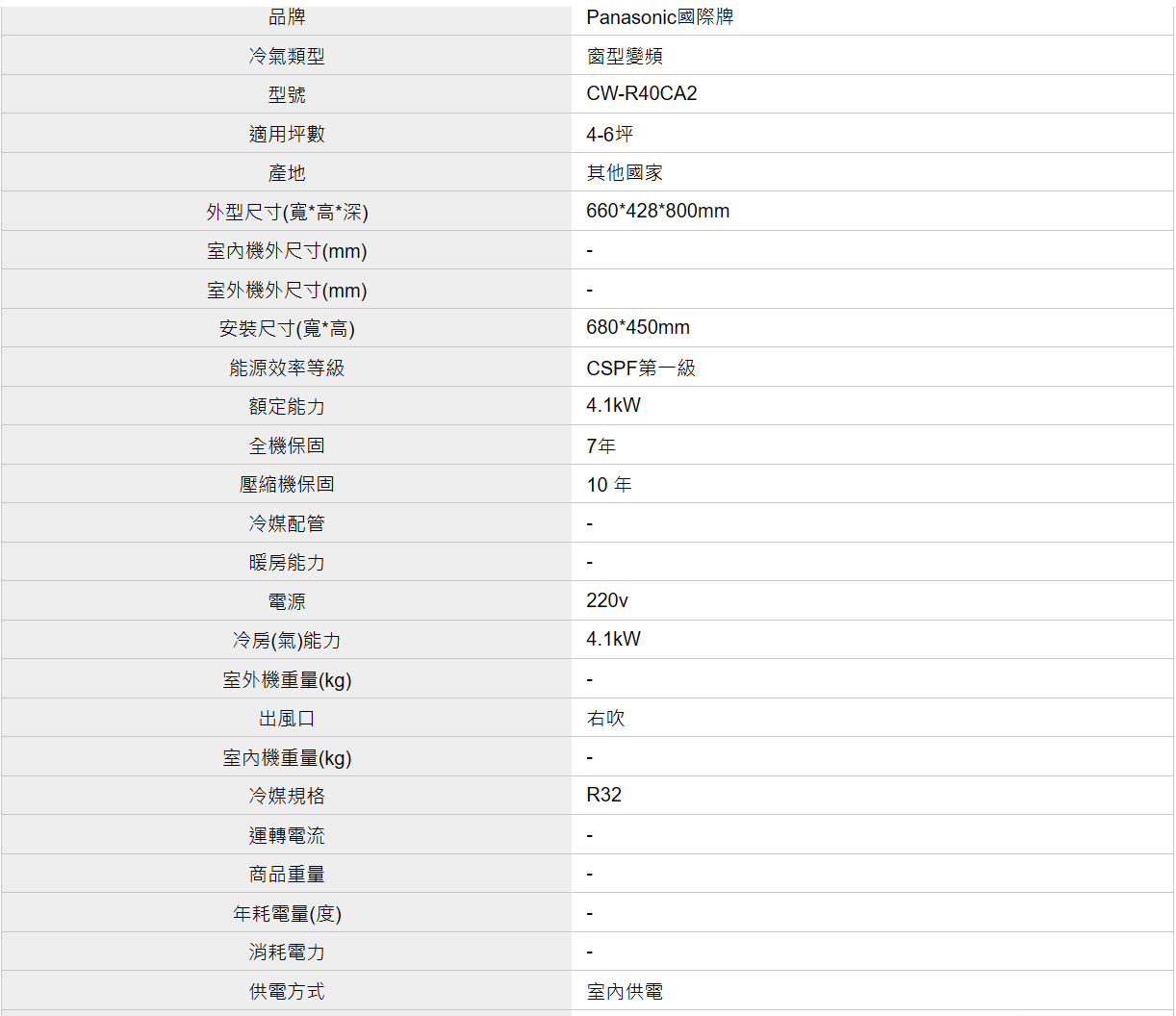Select the 能源效率等級 row label
The width and height of the screenshot is (1176, 1016).
click(287, 368)
